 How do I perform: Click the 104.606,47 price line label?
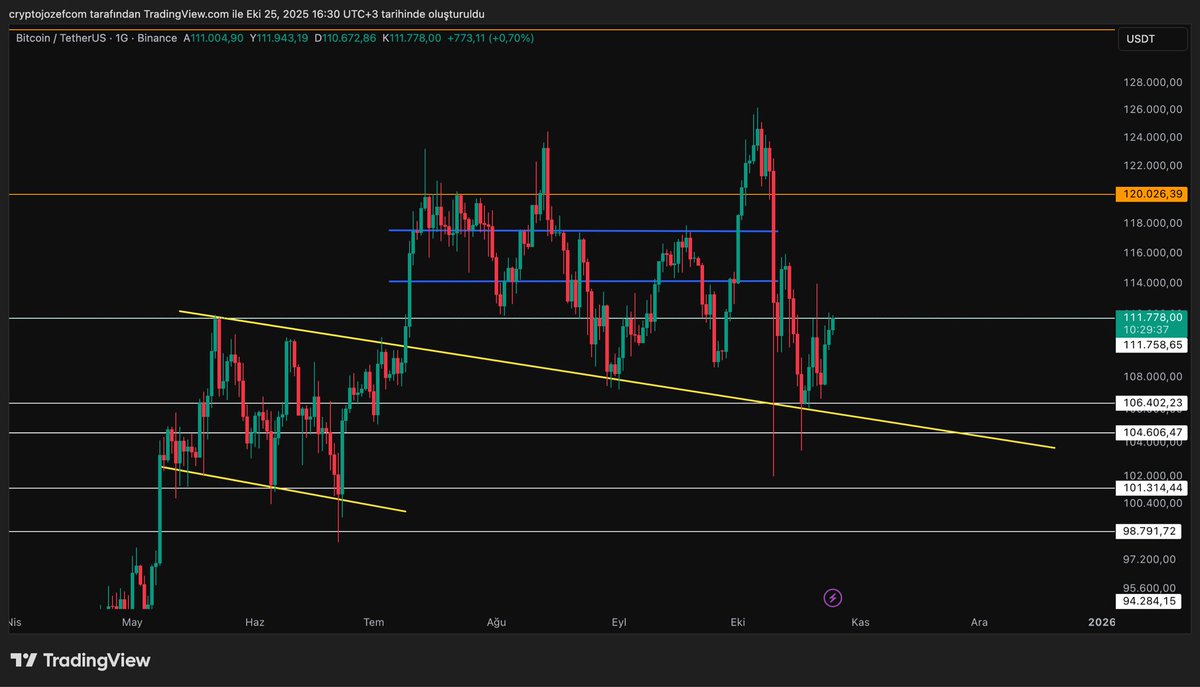(1152, 432)
